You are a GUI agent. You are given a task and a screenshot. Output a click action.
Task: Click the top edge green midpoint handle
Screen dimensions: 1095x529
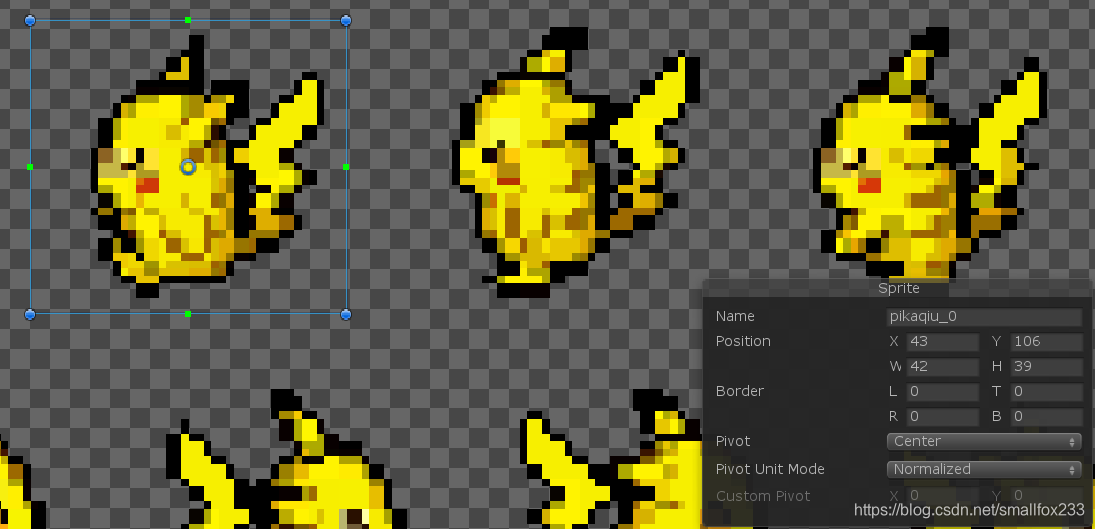pyautogui.click(x=188, y=20)
